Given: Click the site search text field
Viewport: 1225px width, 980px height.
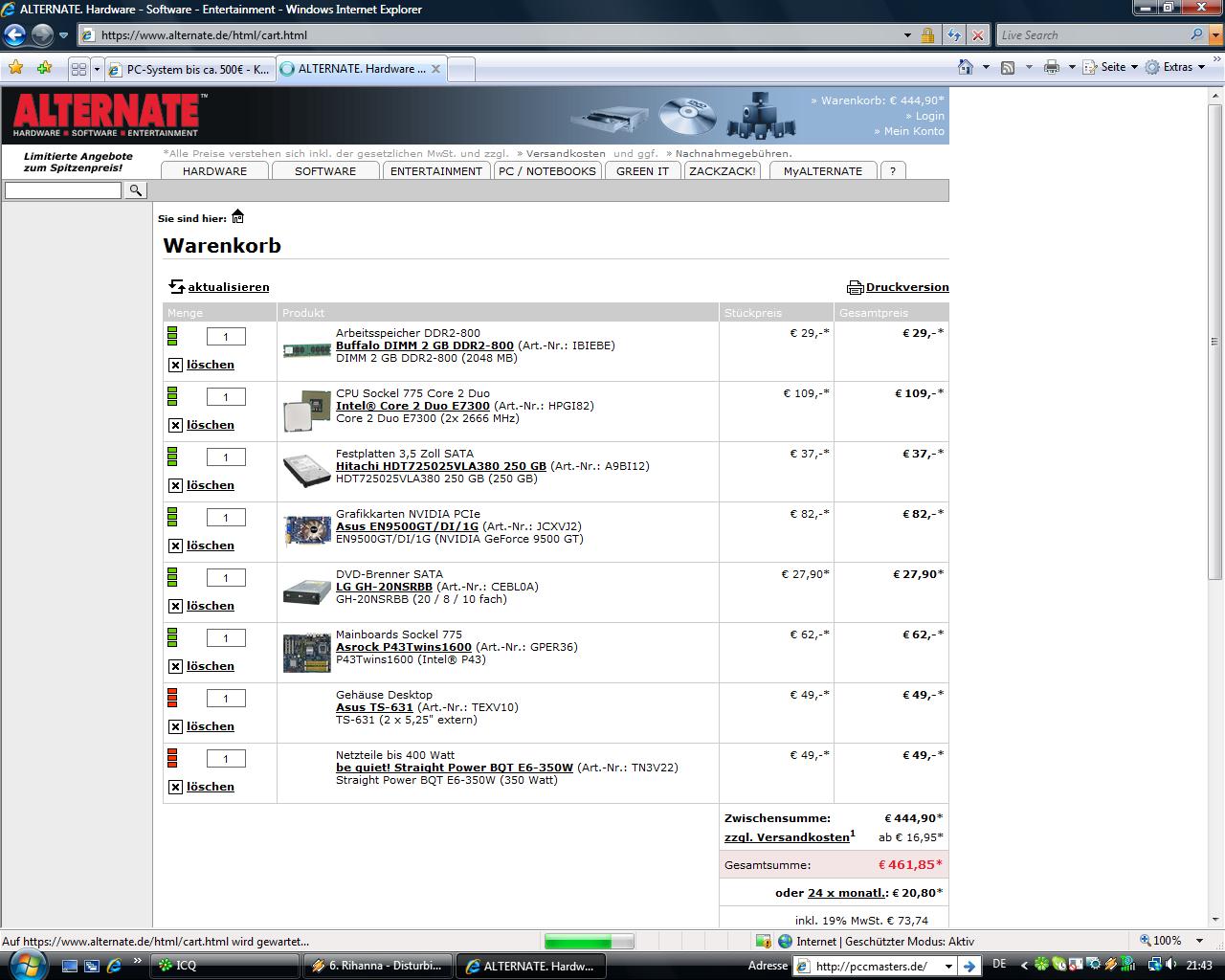Looking at the screenshot, I should coord(63,190).
